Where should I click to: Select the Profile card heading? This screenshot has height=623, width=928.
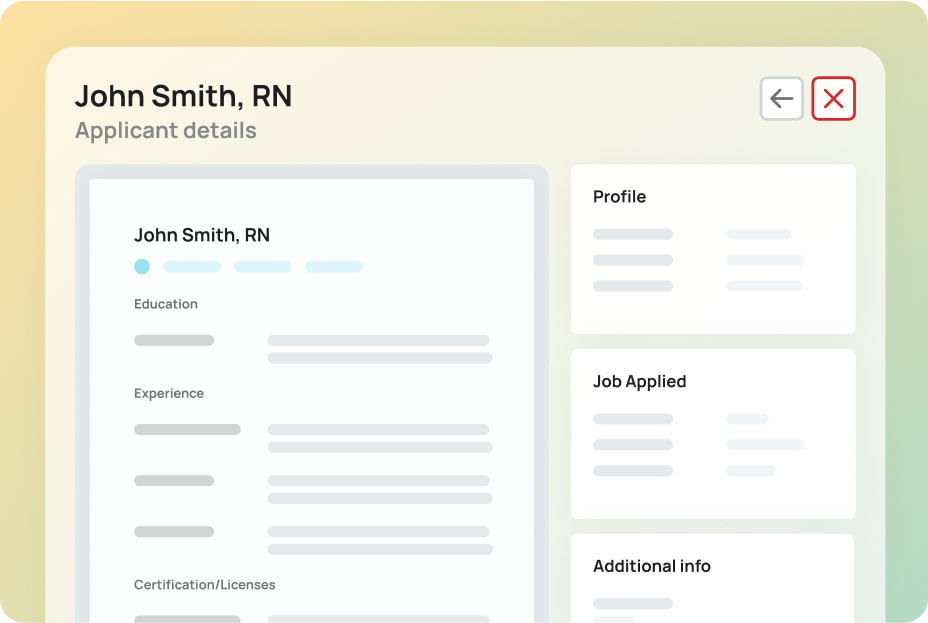coord(619,197)
